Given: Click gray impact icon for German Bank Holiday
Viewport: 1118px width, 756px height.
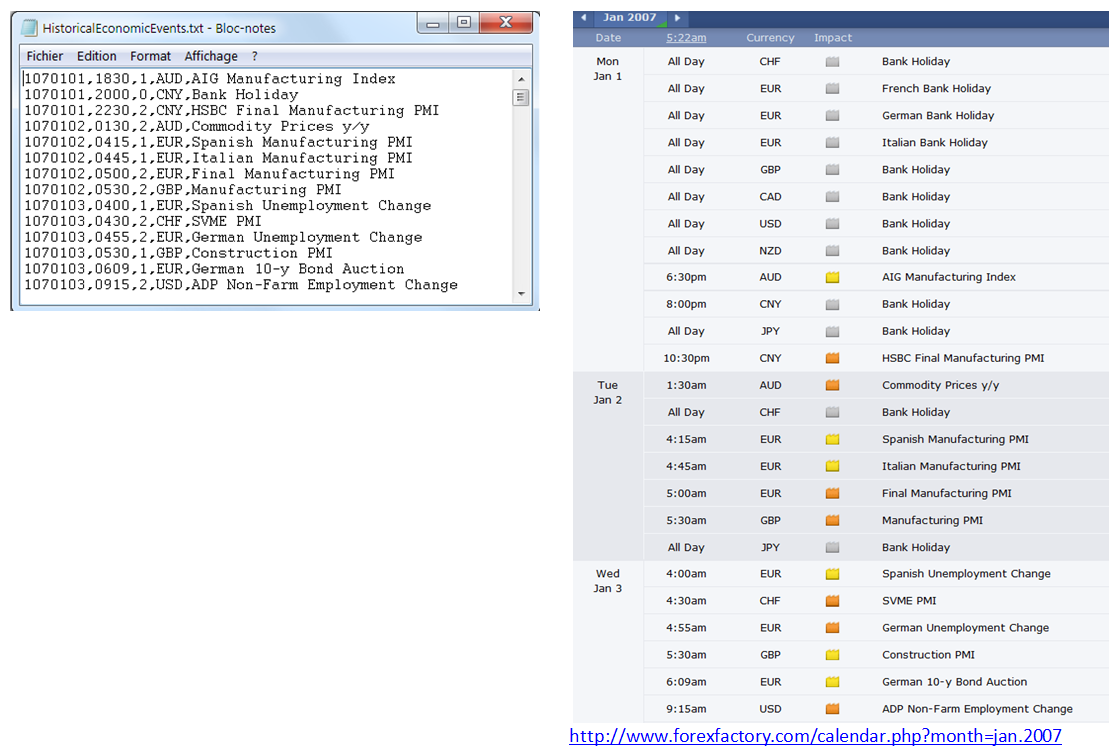Looking at the screenshot, I should [x=832, y=116].
